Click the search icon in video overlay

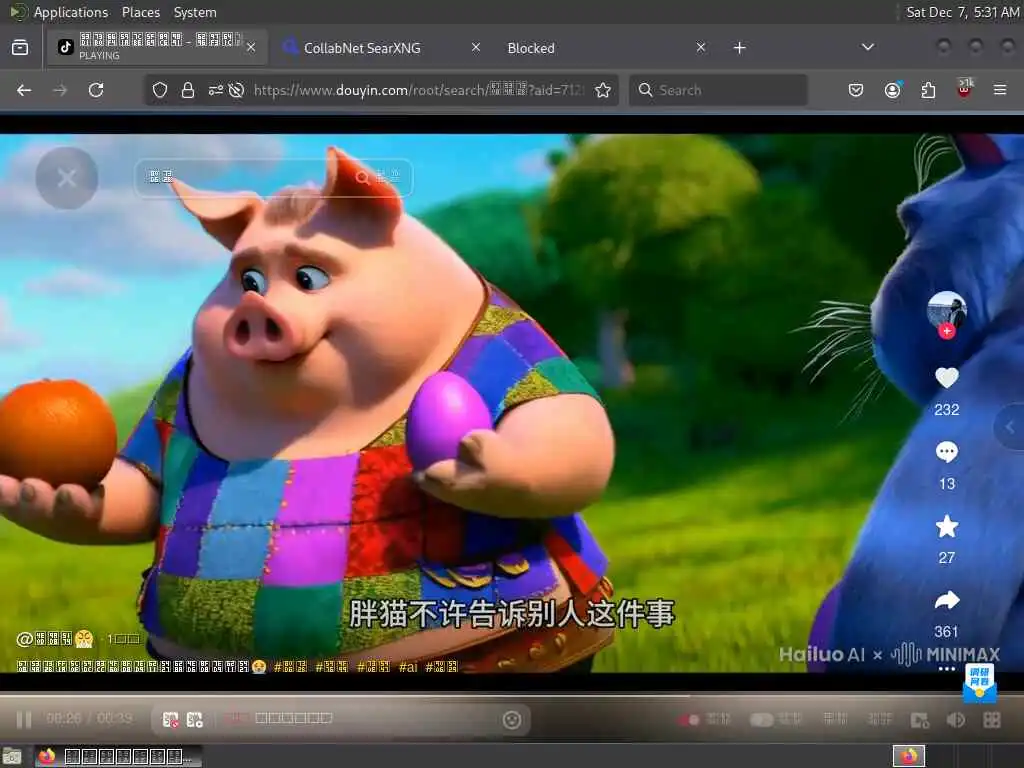click(362, 177)
